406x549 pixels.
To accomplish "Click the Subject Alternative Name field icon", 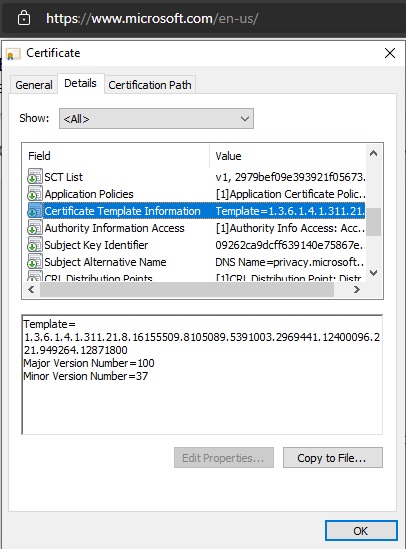I will [35, 262].
